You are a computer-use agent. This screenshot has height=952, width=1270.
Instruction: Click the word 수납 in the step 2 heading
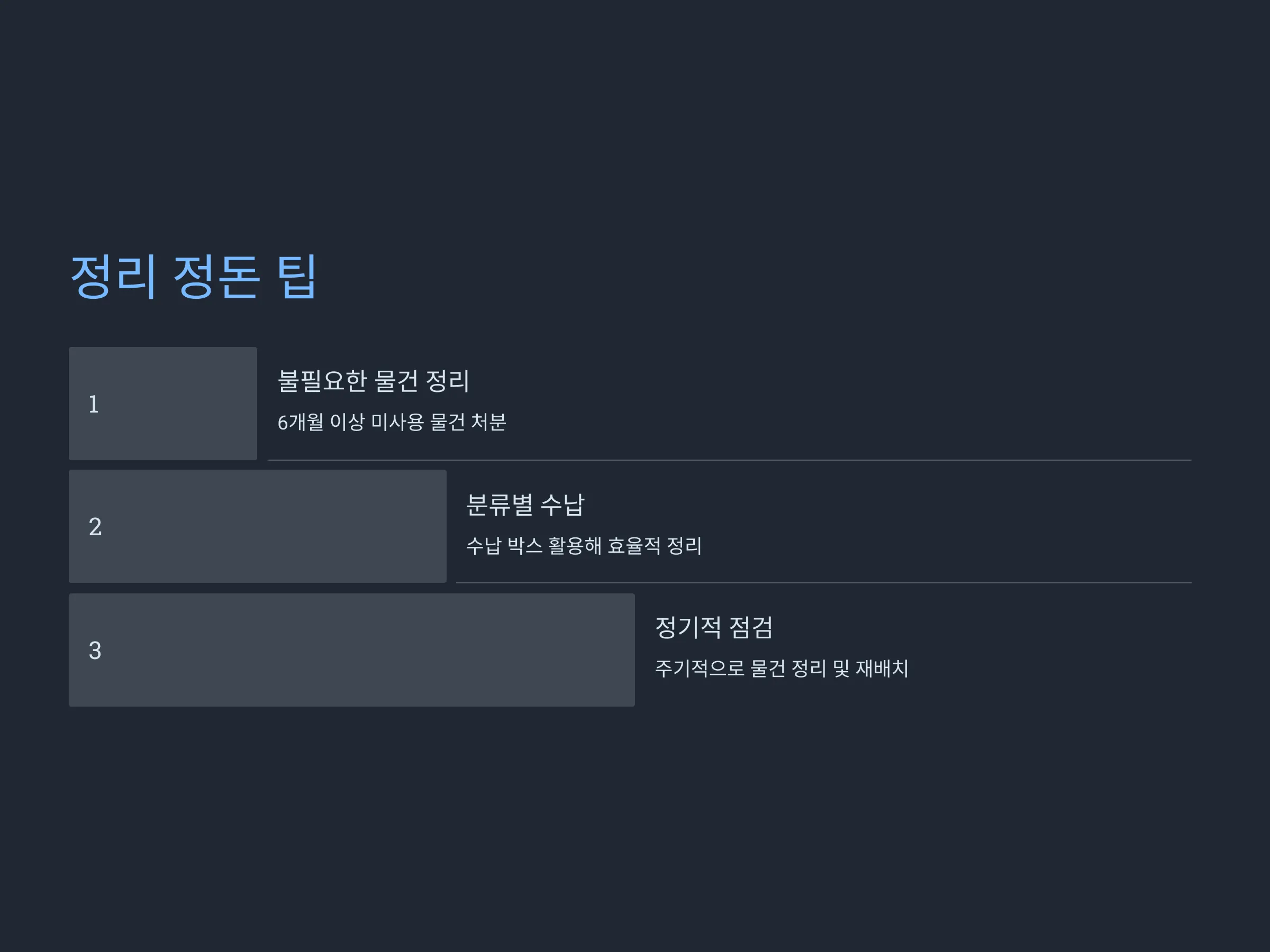(563, 505)
